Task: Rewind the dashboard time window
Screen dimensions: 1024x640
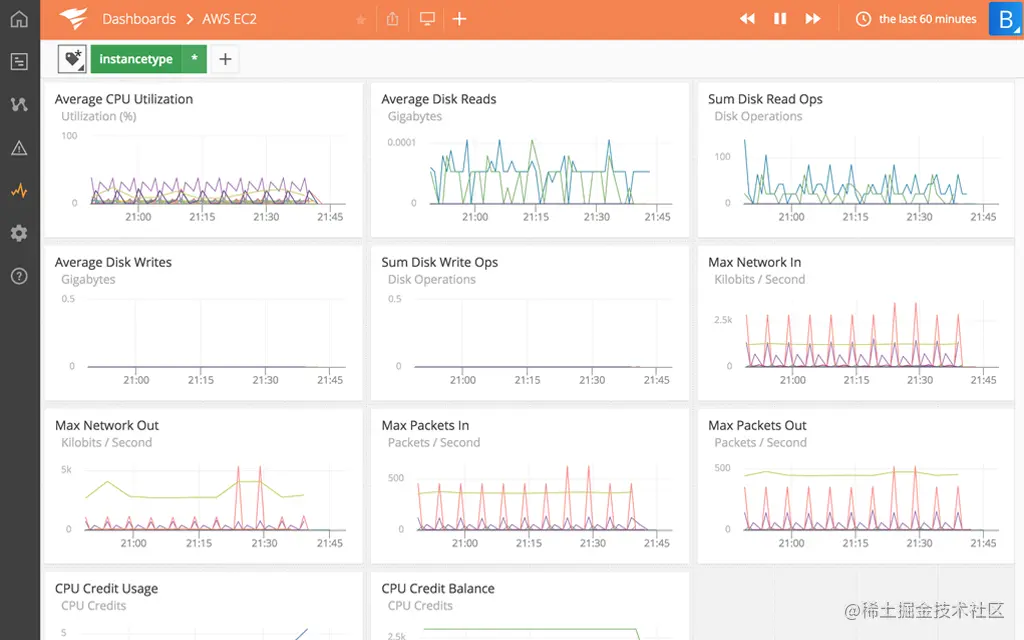Action: pyautogui.click(x=746, y=18)
